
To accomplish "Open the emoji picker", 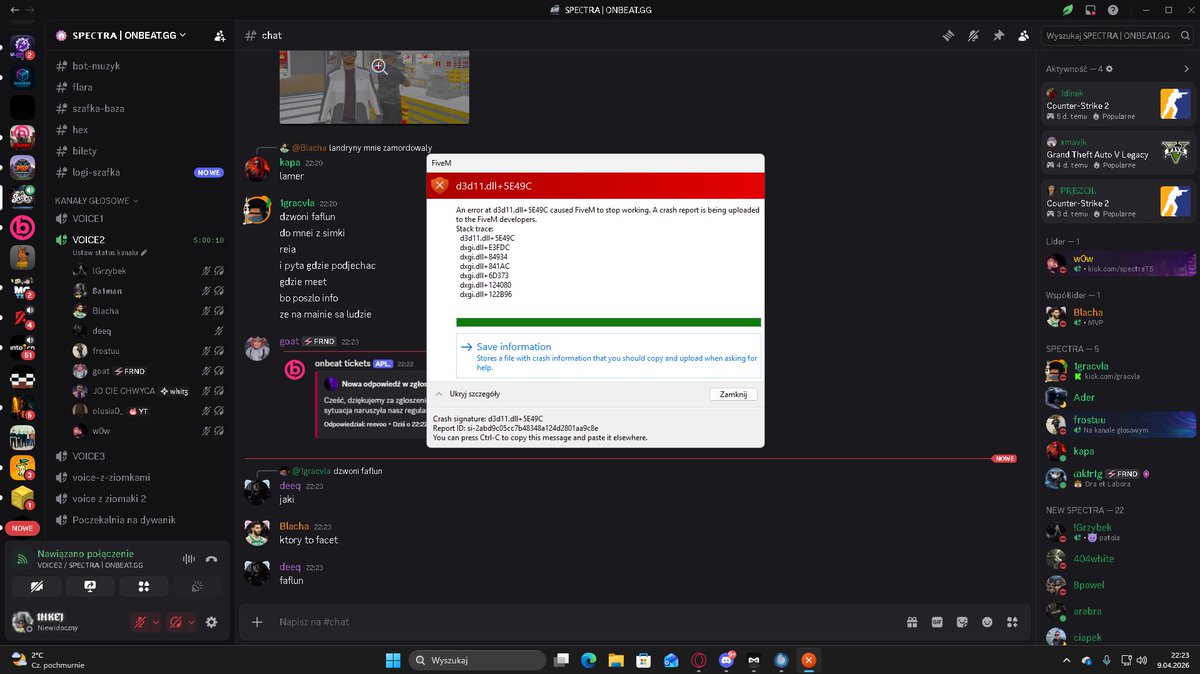I will (988, 622).
